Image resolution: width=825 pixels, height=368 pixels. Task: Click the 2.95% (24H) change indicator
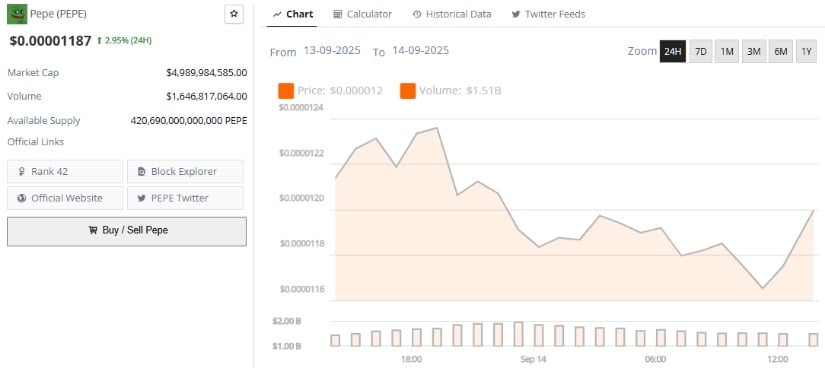tap(124, 40)
